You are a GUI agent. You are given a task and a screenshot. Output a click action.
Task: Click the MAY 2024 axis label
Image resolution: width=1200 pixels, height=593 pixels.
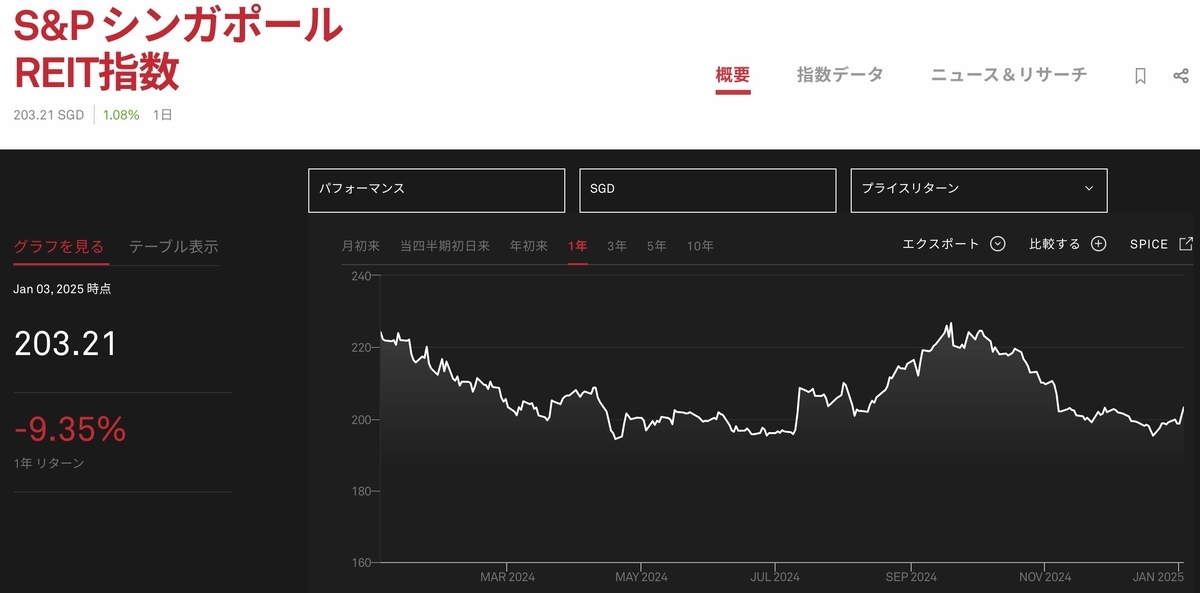click(x=641, y=577)
